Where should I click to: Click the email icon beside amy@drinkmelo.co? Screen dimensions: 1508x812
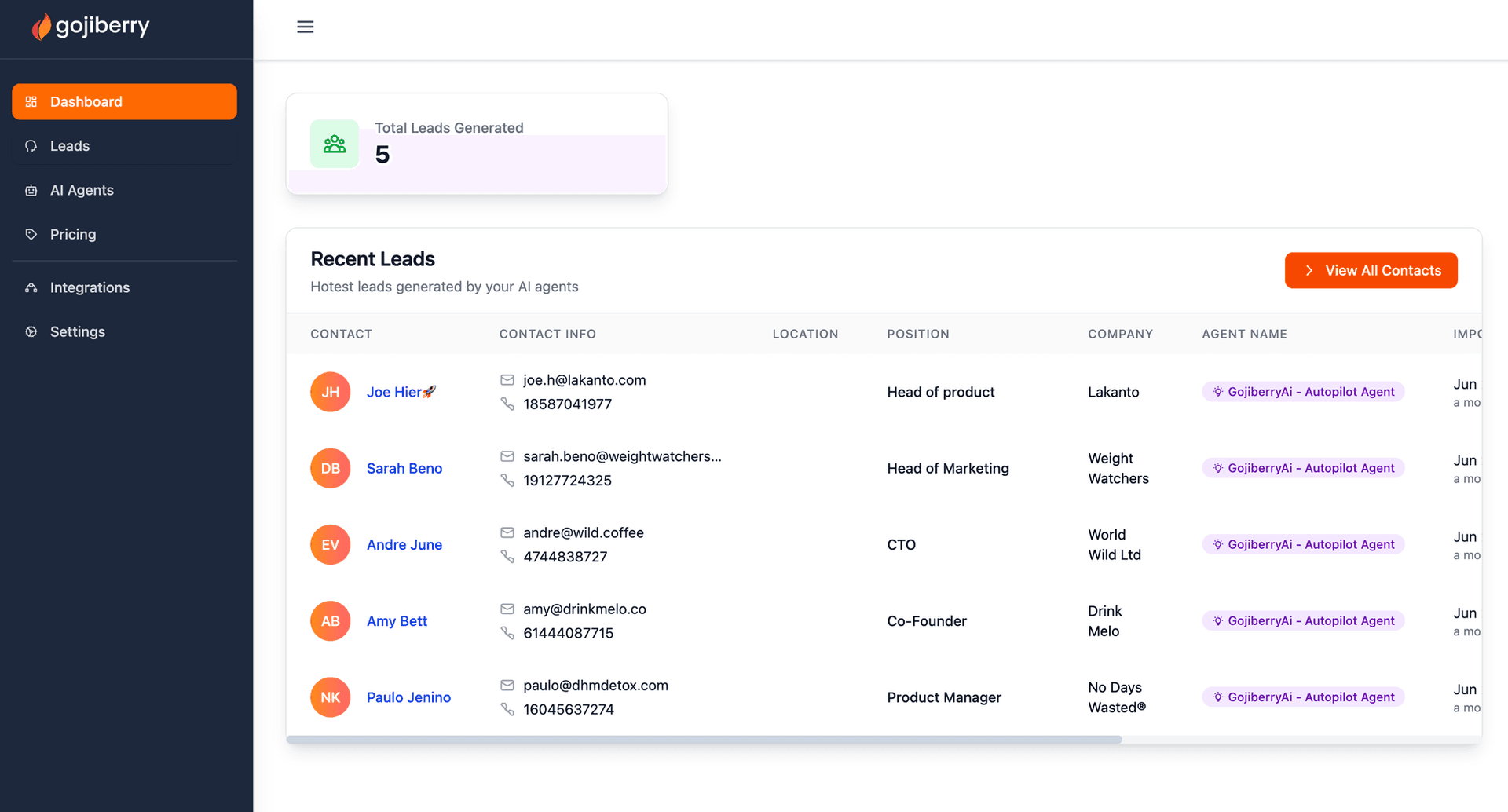[507, 609]
